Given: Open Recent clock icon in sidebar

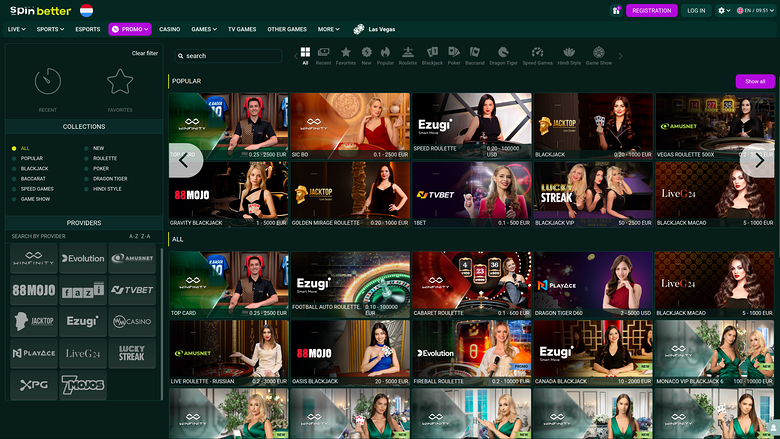Looking at the screenshot, I should pyautogui.click(x=48, y=81).
